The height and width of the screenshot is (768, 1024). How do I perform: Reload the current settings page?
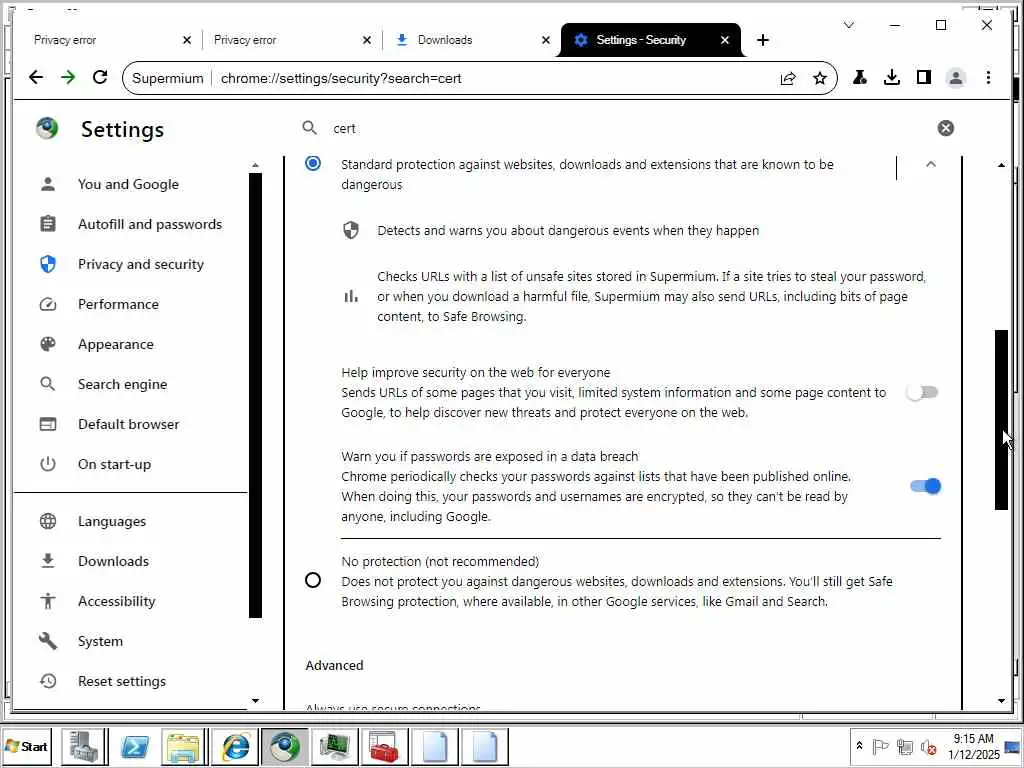point(100,78)
